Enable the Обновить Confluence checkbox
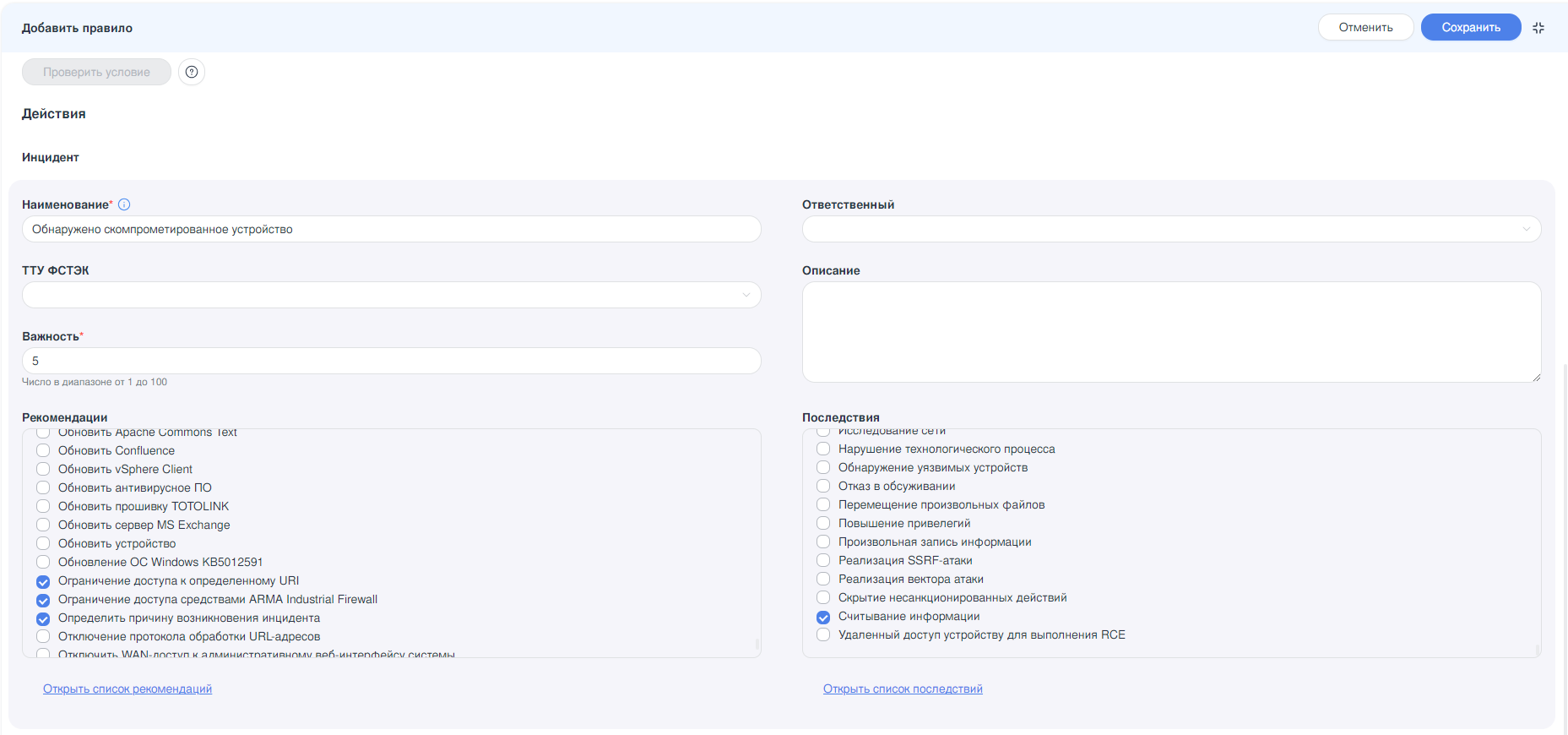 43,451
